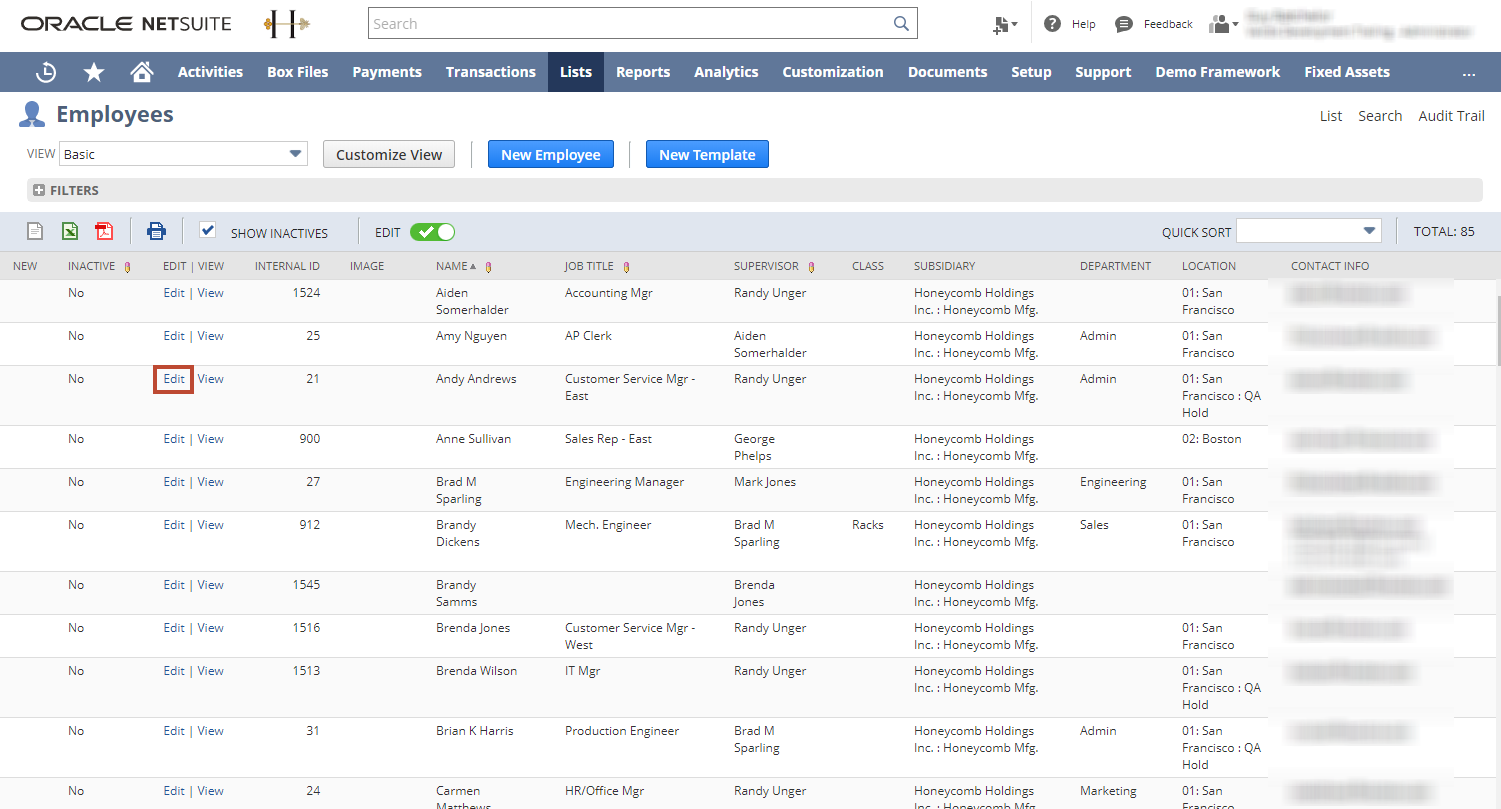Open Create New dropdown arrow
The image size is (1501, 809).
coord(1015,24)
